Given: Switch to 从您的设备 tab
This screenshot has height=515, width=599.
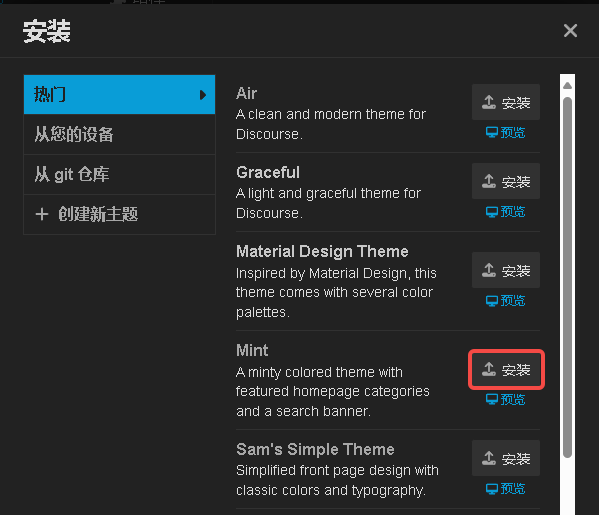Looking at the screenshot, I should pos(120,134).
